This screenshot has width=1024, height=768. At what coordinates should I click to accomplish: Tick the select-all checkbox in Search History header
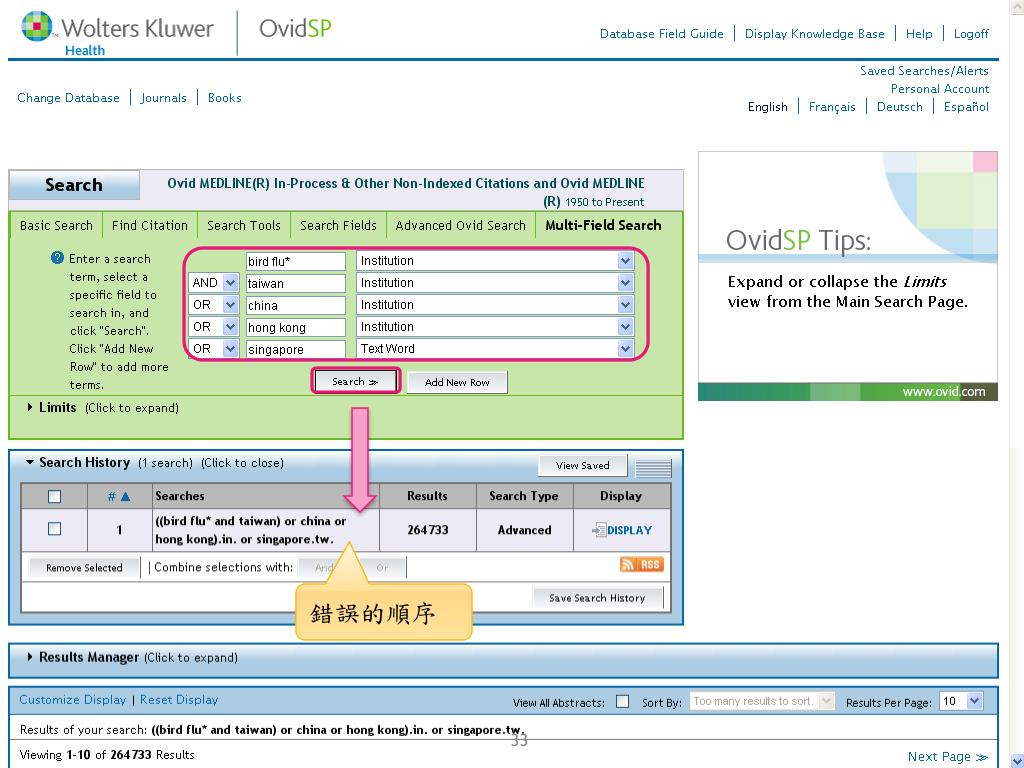pos(54,497)
